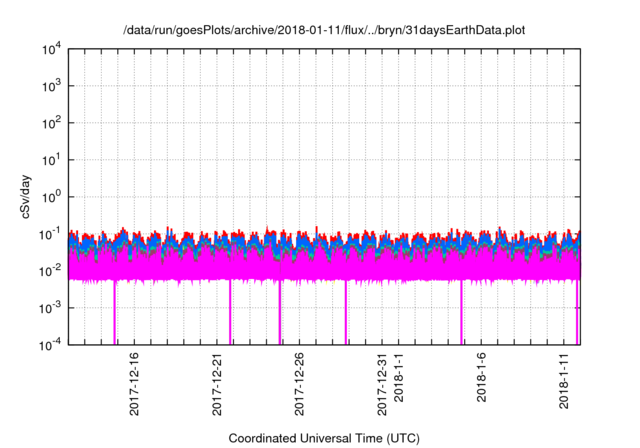This screenshot has width=640, height=448.
Task: Click the 10^0 y-axis tick label
Action: [52, 197]
